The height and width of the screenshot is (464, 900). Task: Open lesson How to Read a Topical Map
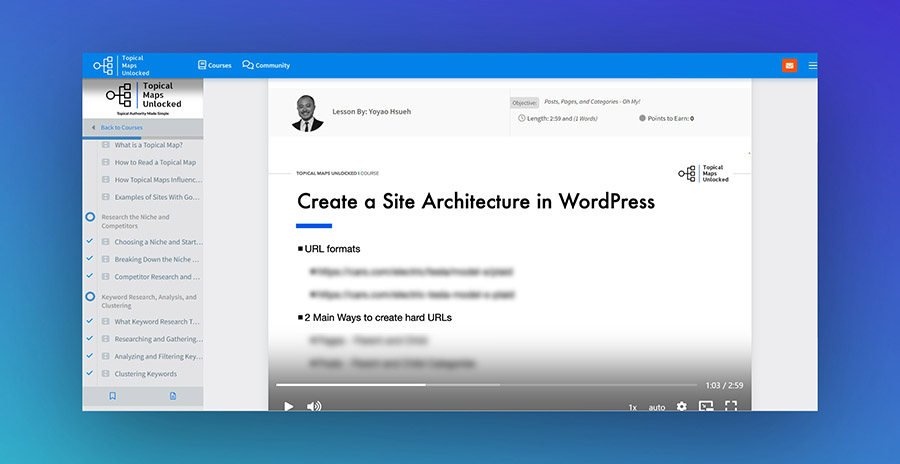(x=155, y=163)
